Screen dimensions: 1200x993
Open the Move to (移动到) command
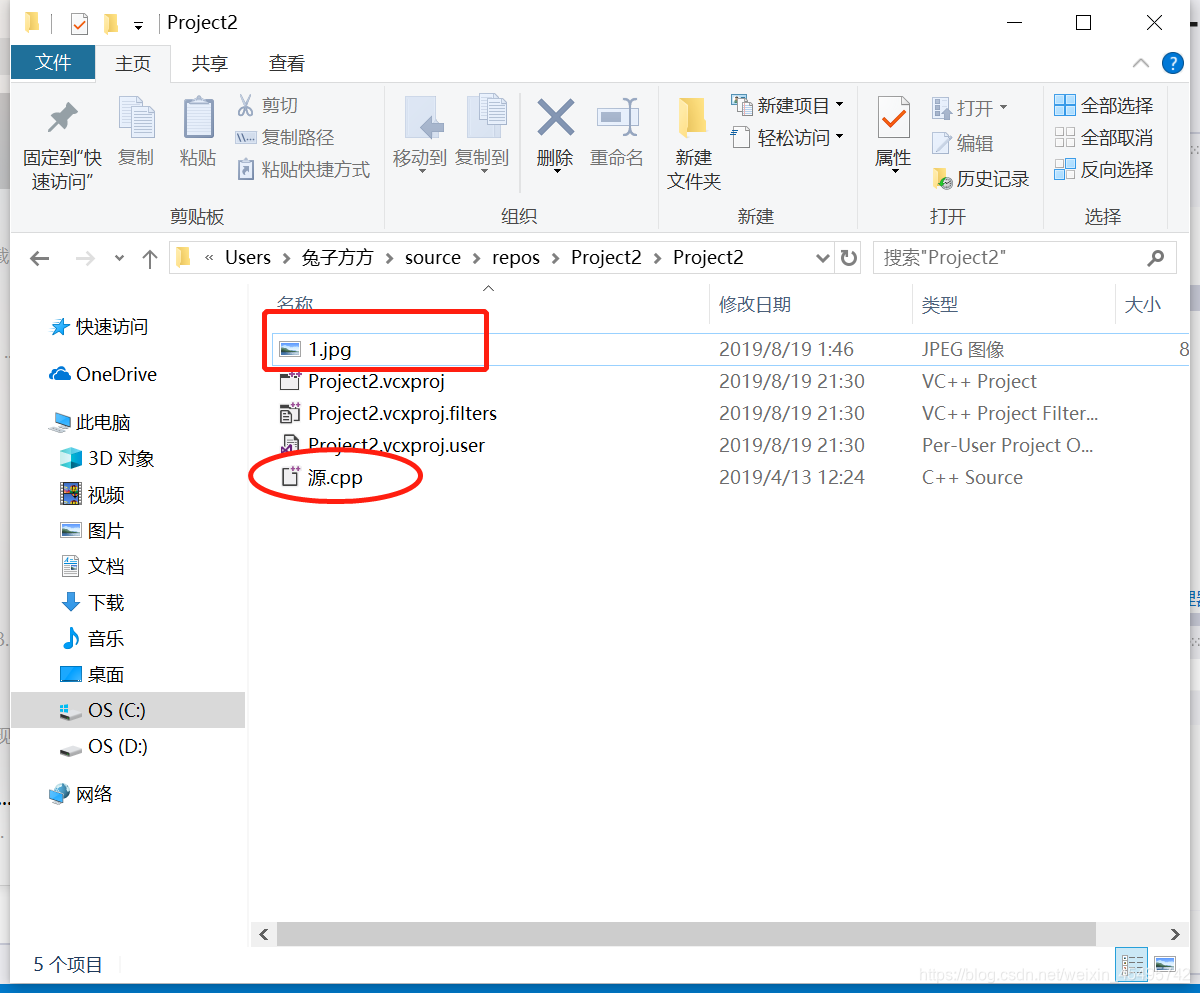420,135
